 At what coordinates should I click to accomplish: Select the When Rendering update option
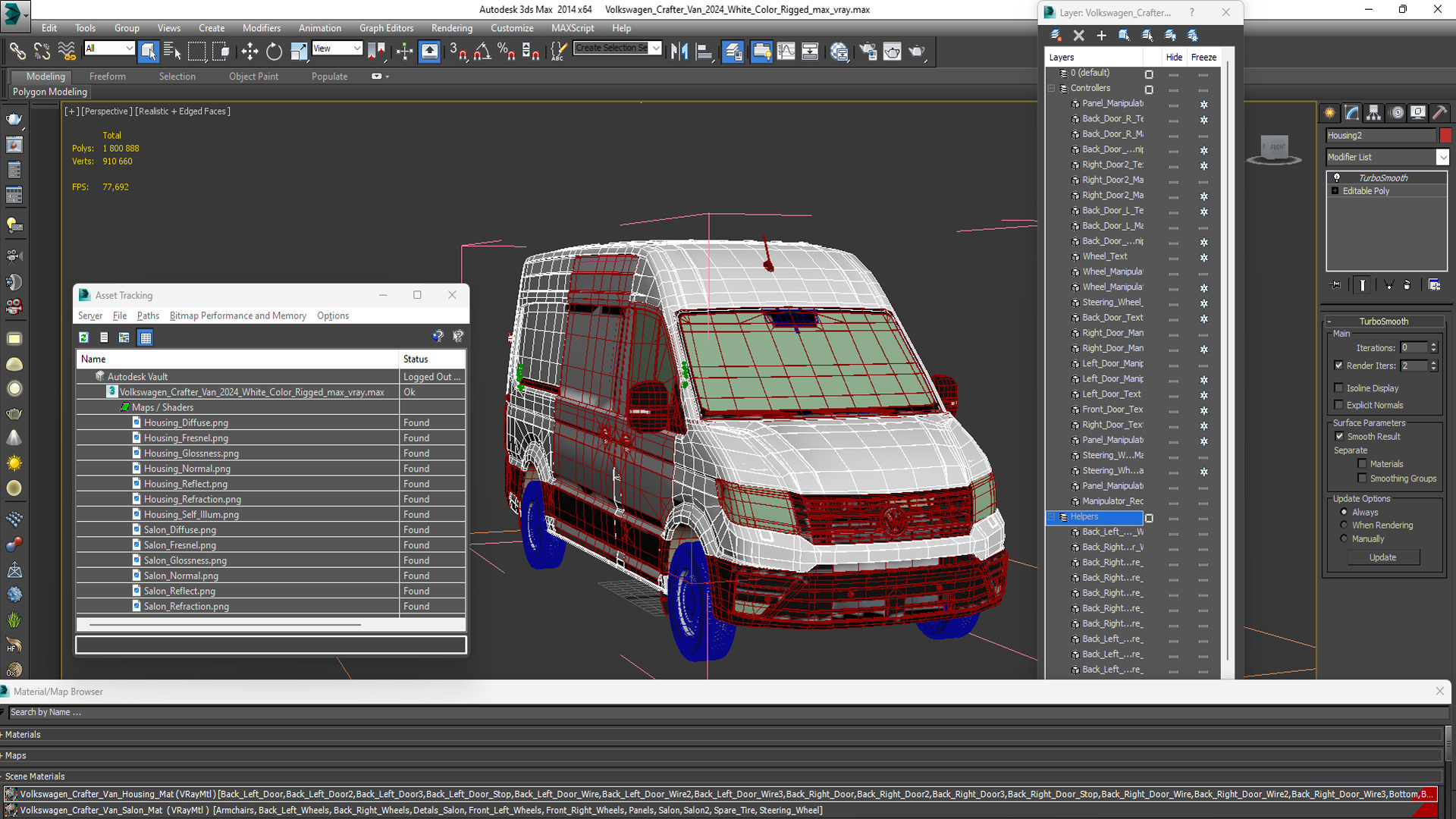coord(1344,525)
